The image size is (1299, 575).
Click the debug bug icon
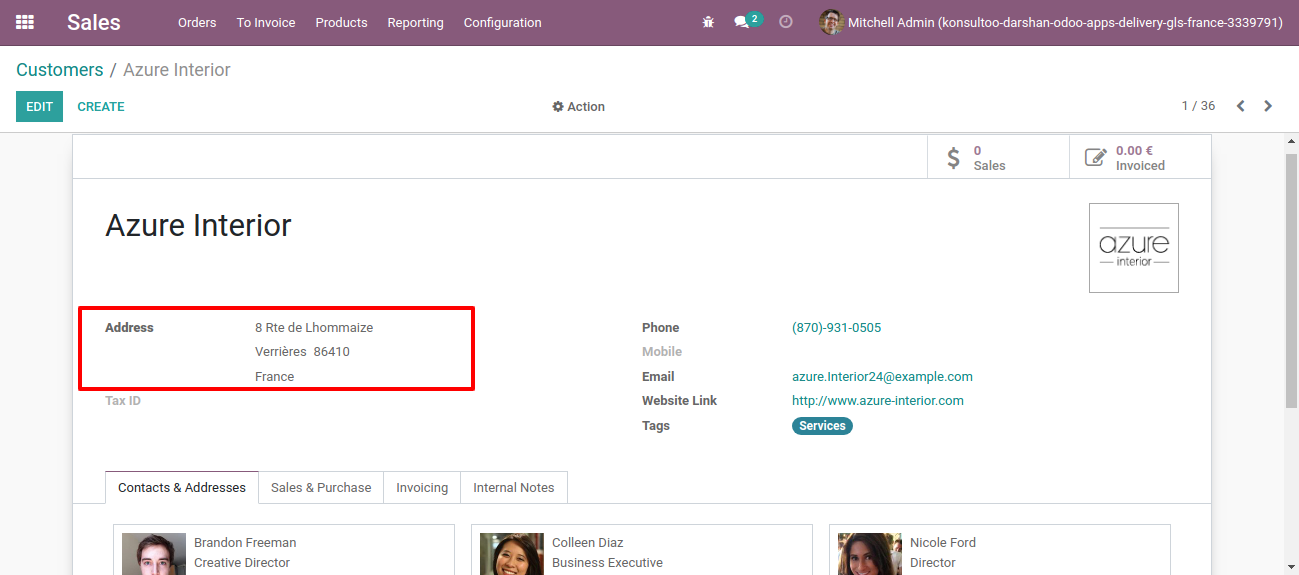(708, 22)
